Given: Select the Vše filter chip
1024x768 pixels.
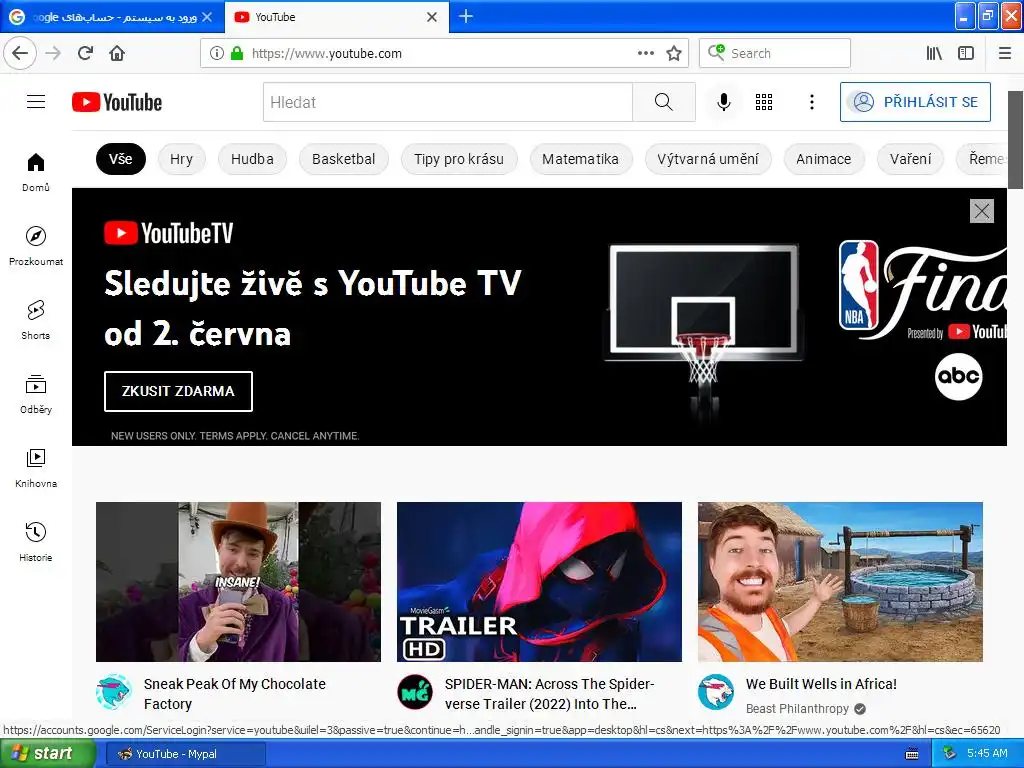Looking at the screenshot, I should click(x=121, y=159).
